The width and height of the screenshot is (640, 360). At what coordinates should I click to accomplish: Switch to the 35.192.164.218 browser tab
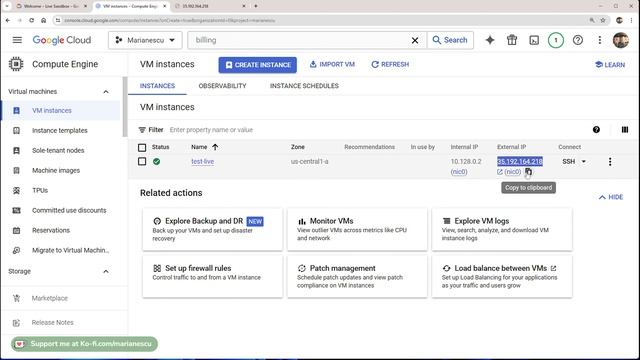(210, 6)
